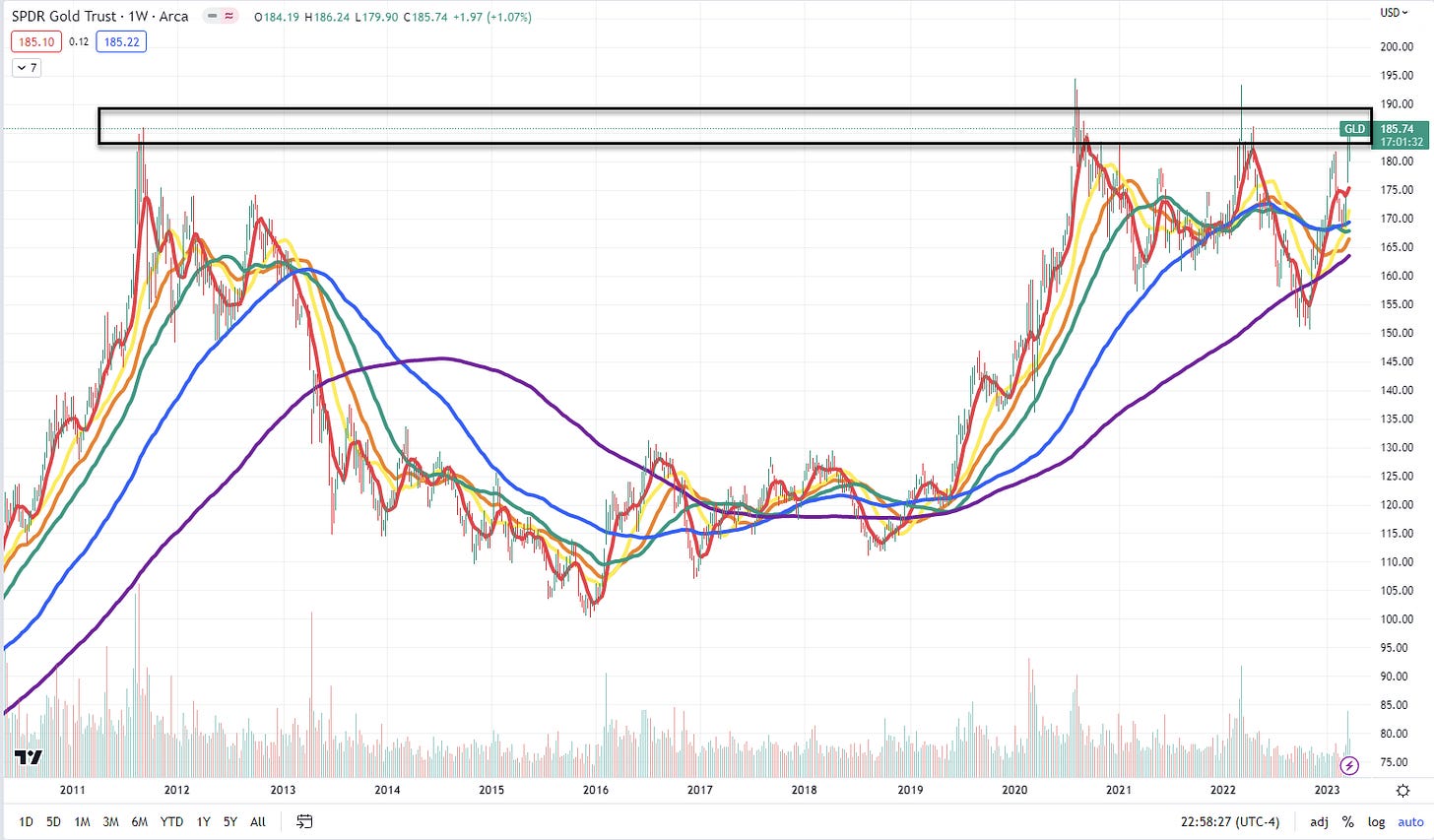
Task: Select the 1D time range
Action: (x=26, y=821)
